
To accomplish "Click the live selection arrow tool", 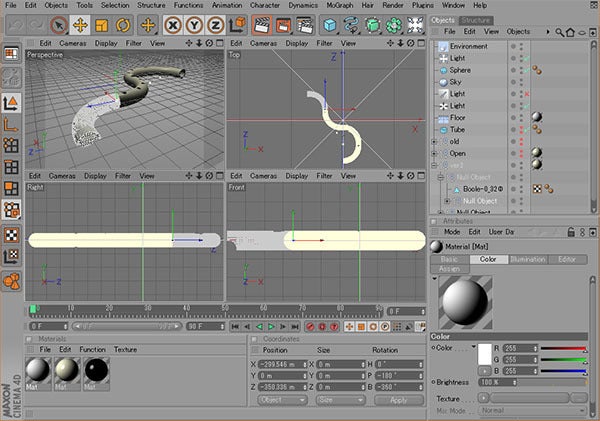I will (58, 25).
